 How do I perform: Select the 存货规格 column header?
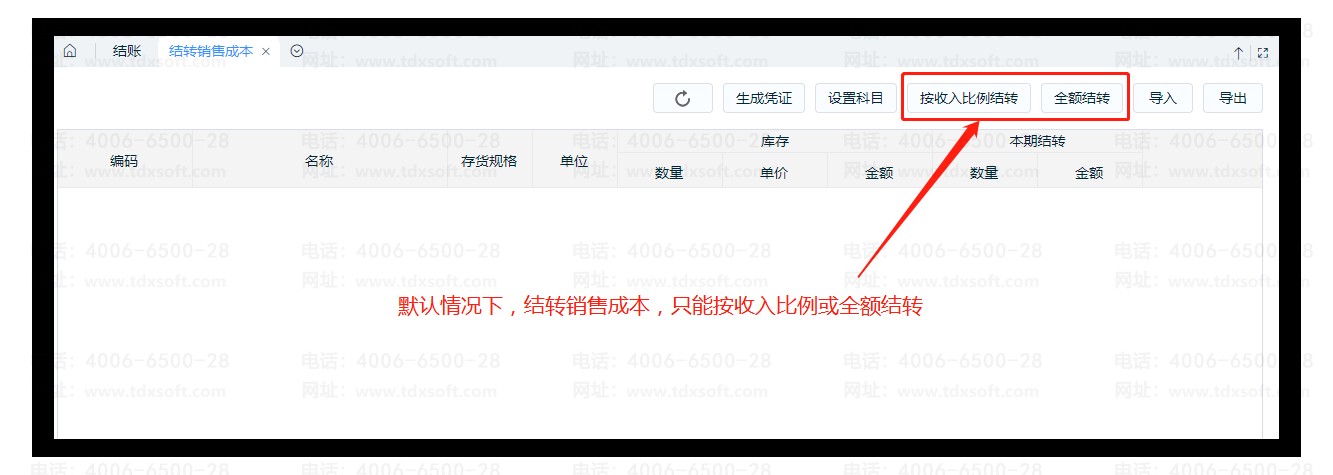[489, 160]
